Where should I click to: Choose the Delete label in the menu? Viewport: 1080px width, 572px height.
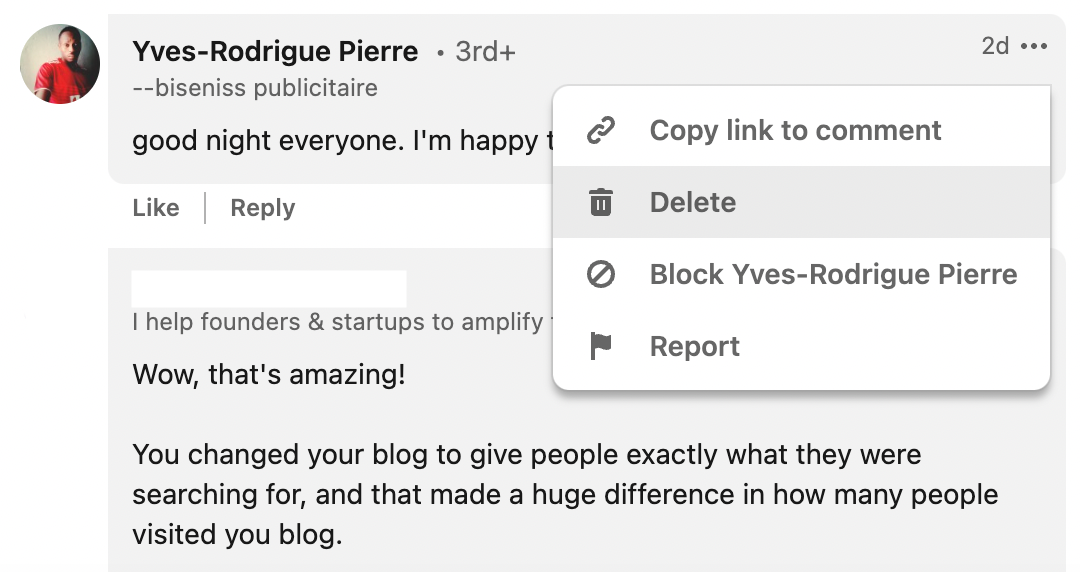click(x=692, y=202)
